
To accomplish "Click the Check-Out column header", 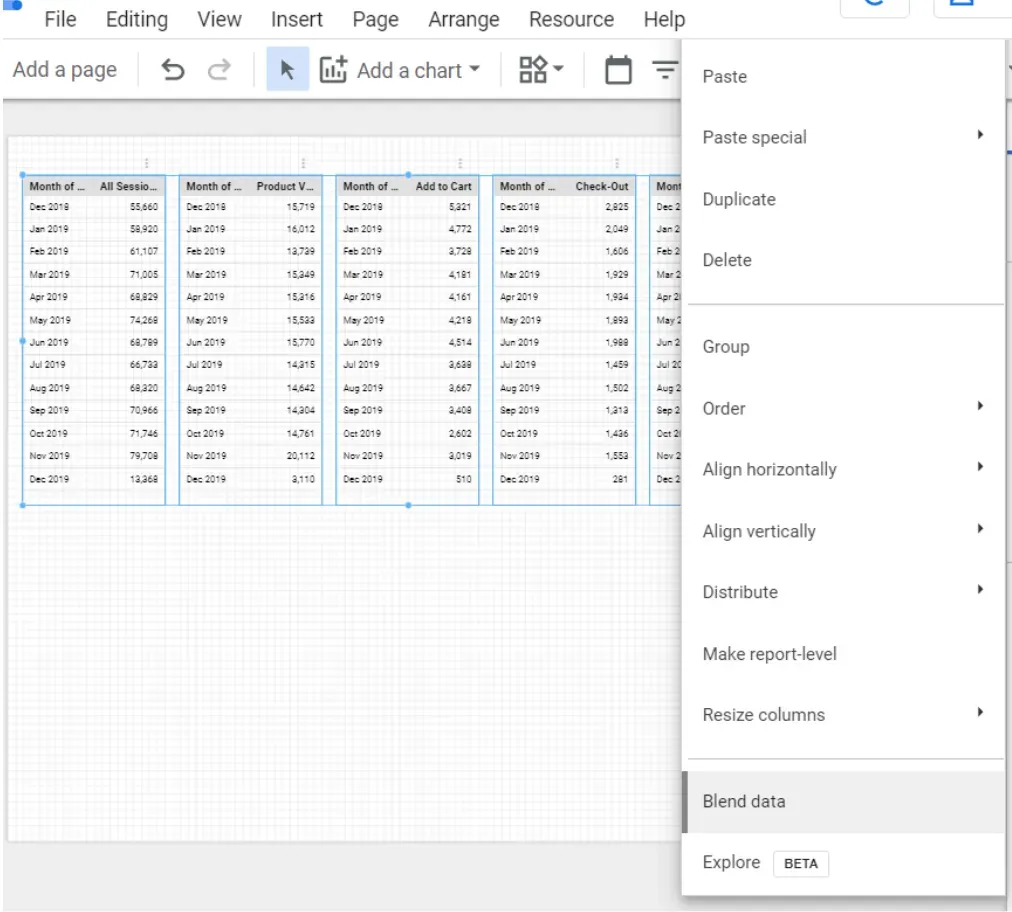I will pyautogui.click(x=602, y=186).
